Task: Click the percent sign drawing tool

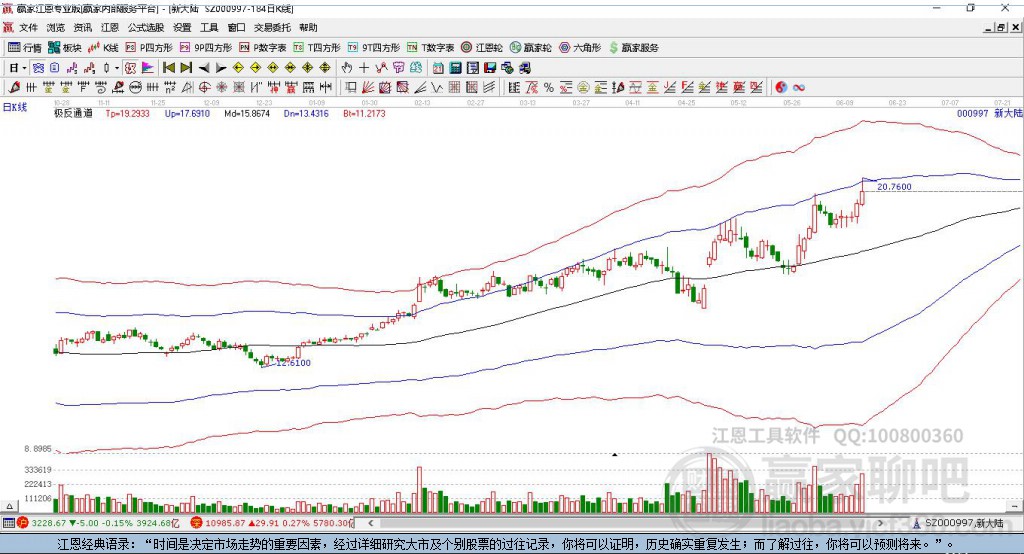Action: click(549, 87)
